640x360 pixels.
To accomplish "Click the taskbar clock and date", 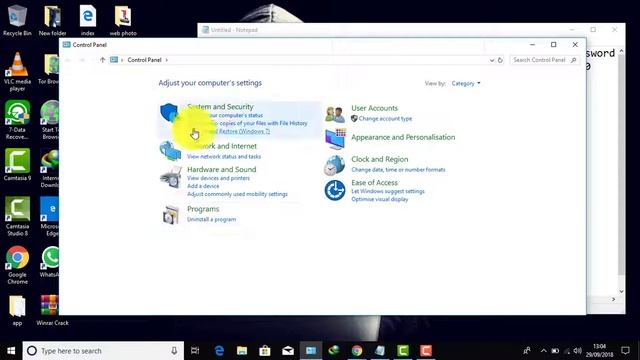I will click(x=599, y=351).
